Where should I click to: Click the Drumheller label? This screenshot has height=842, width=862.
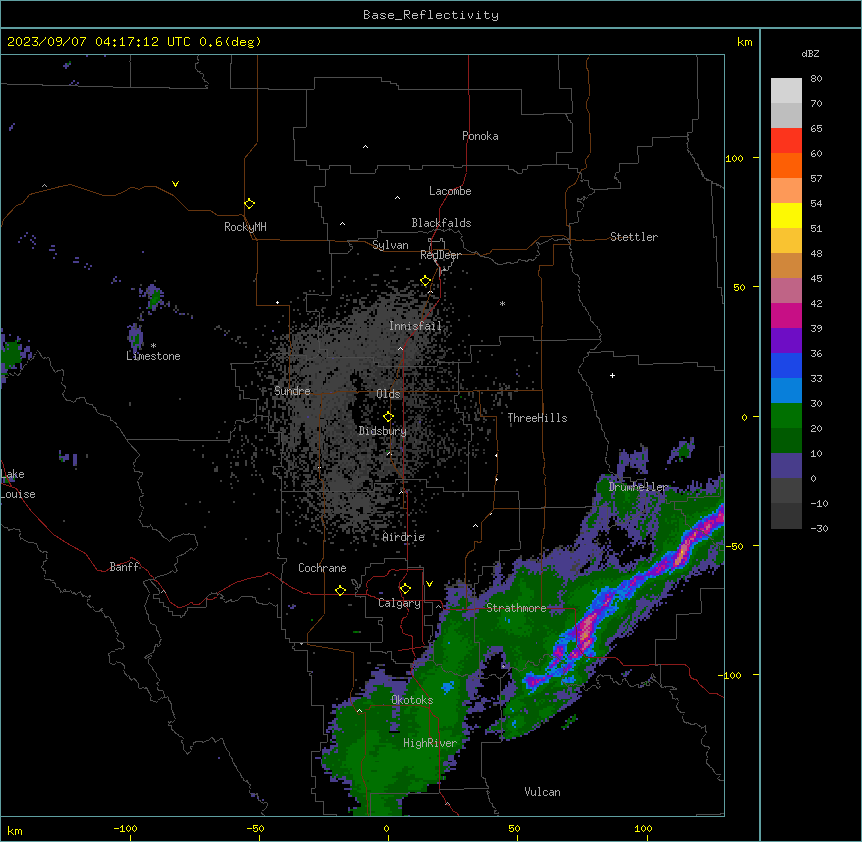point(638,487)
